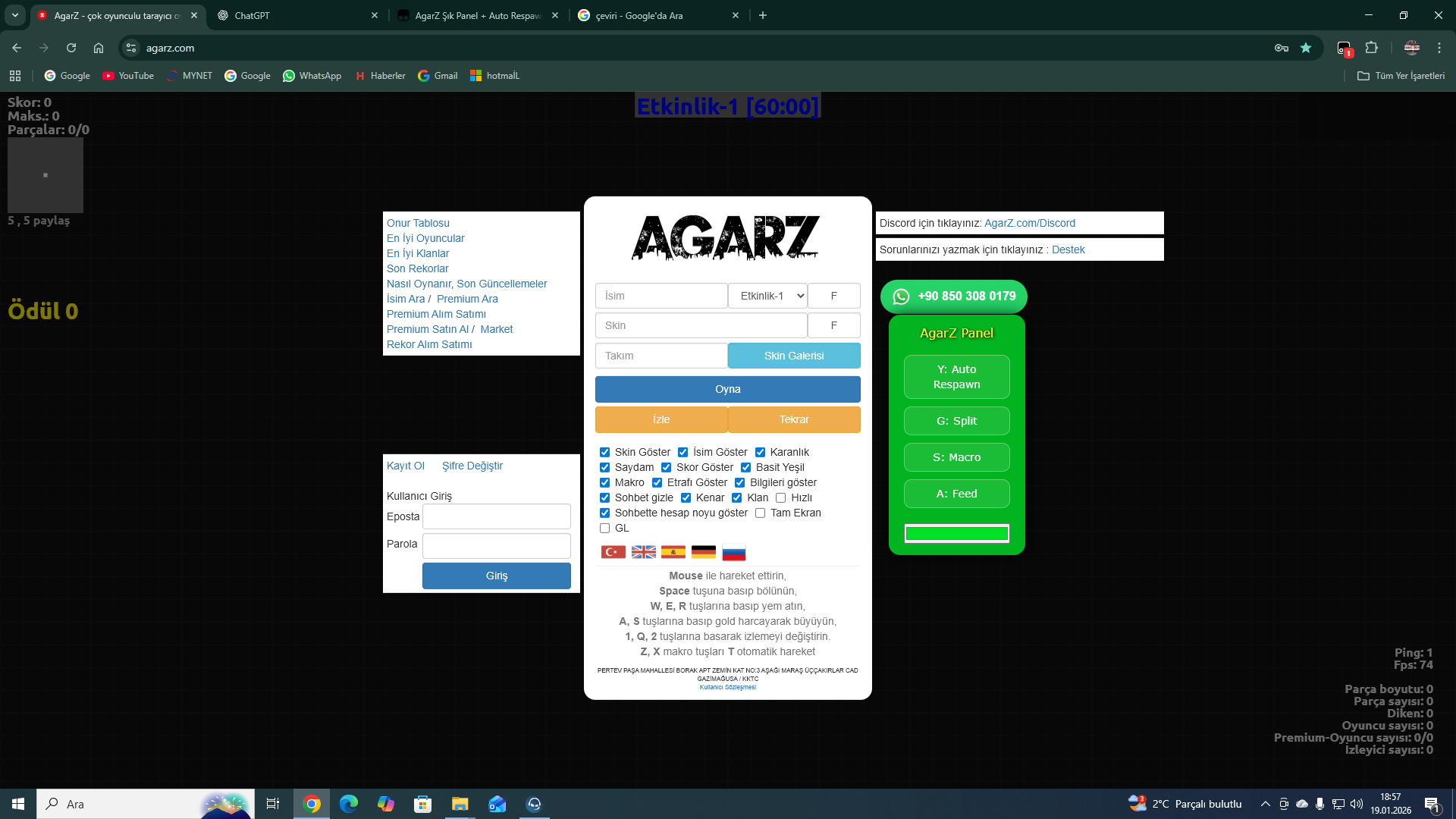Open the Chrome apps grid shortcut
The height and width of the screenshot is (819, 1456).
(x=15, y=76)
